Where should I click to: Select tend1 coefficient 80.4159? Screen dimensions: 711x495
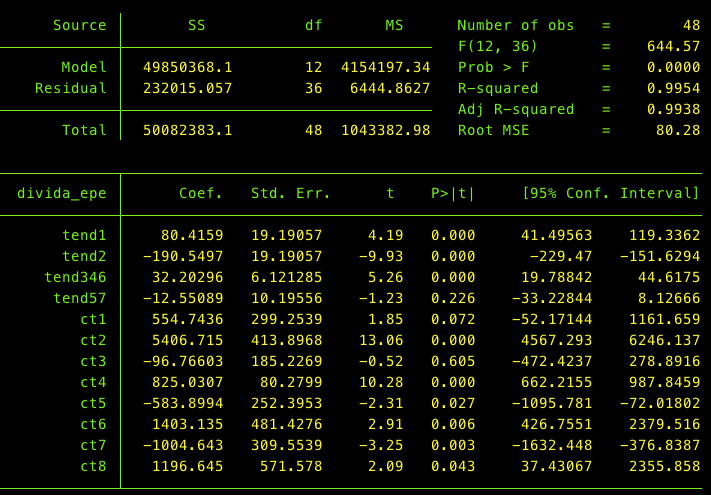192,235
